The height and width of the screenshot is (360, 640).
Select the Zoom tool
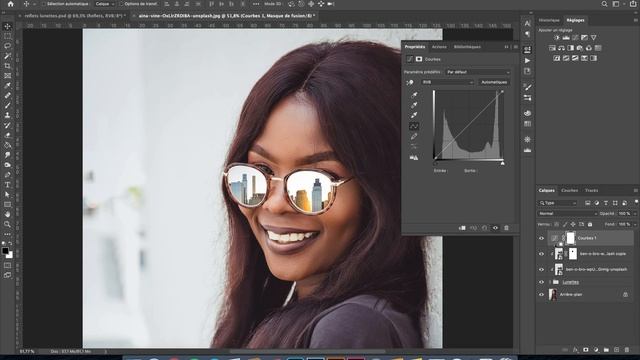tap(7, 224)
